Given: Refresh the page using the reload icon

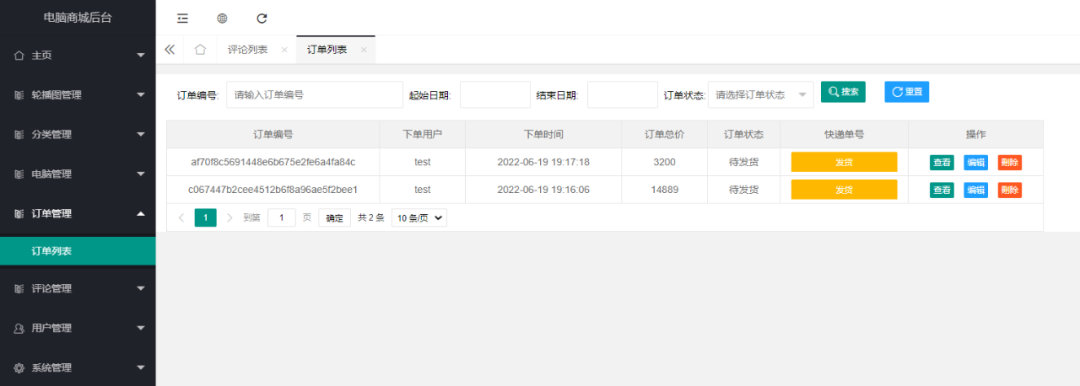Looking at the screenshot, I should pos(261,19).
